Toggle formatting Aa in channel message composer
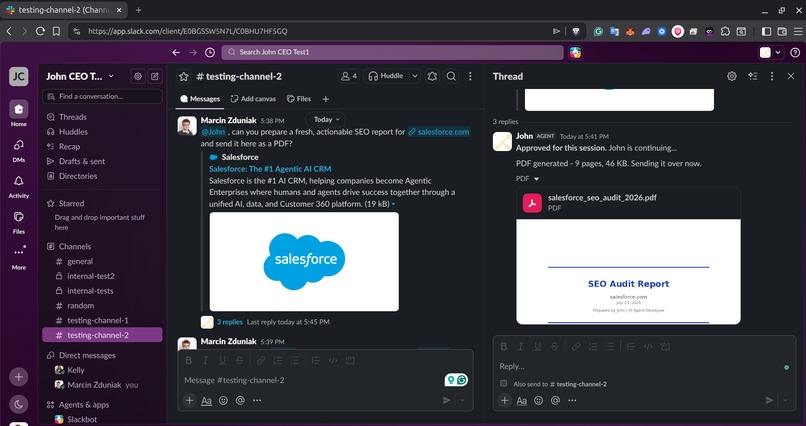This screenshot has width=806, height=426. tap(206, 401)
